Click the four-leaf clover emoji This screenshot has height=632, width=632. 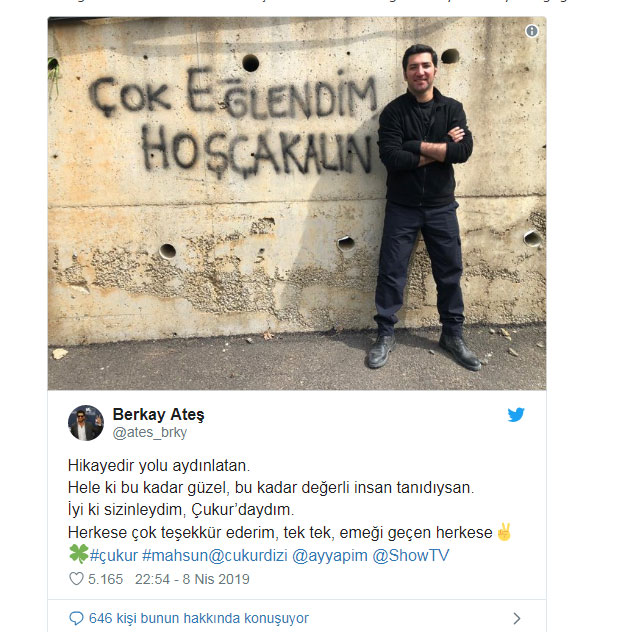tap(78, 554)
